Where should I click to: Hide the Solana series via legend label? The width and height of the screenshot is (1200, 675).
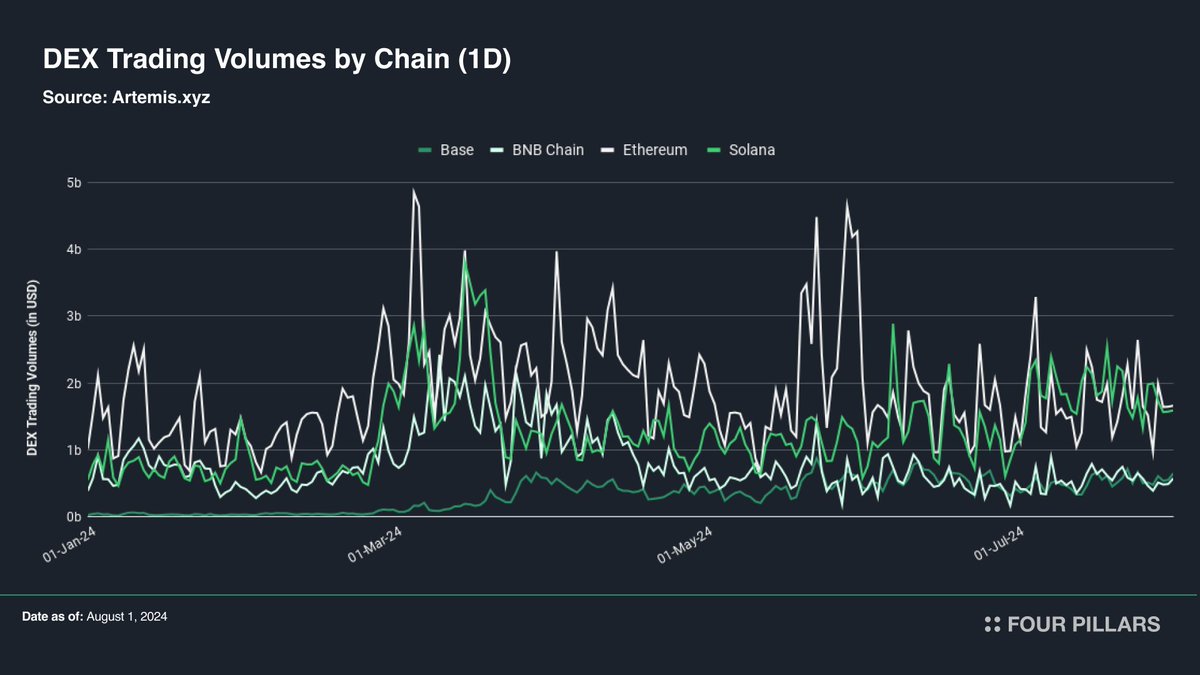click(751, 150)
